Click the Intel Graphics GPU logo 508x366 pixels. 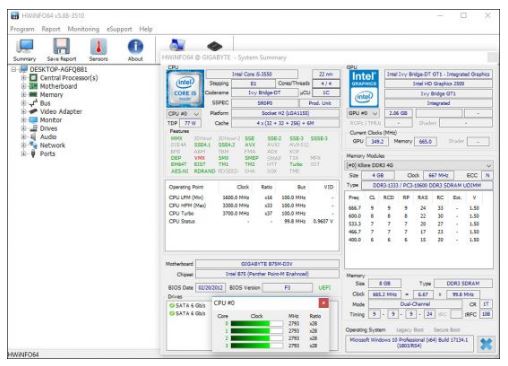pyautogui.click(x=363, y=89)
